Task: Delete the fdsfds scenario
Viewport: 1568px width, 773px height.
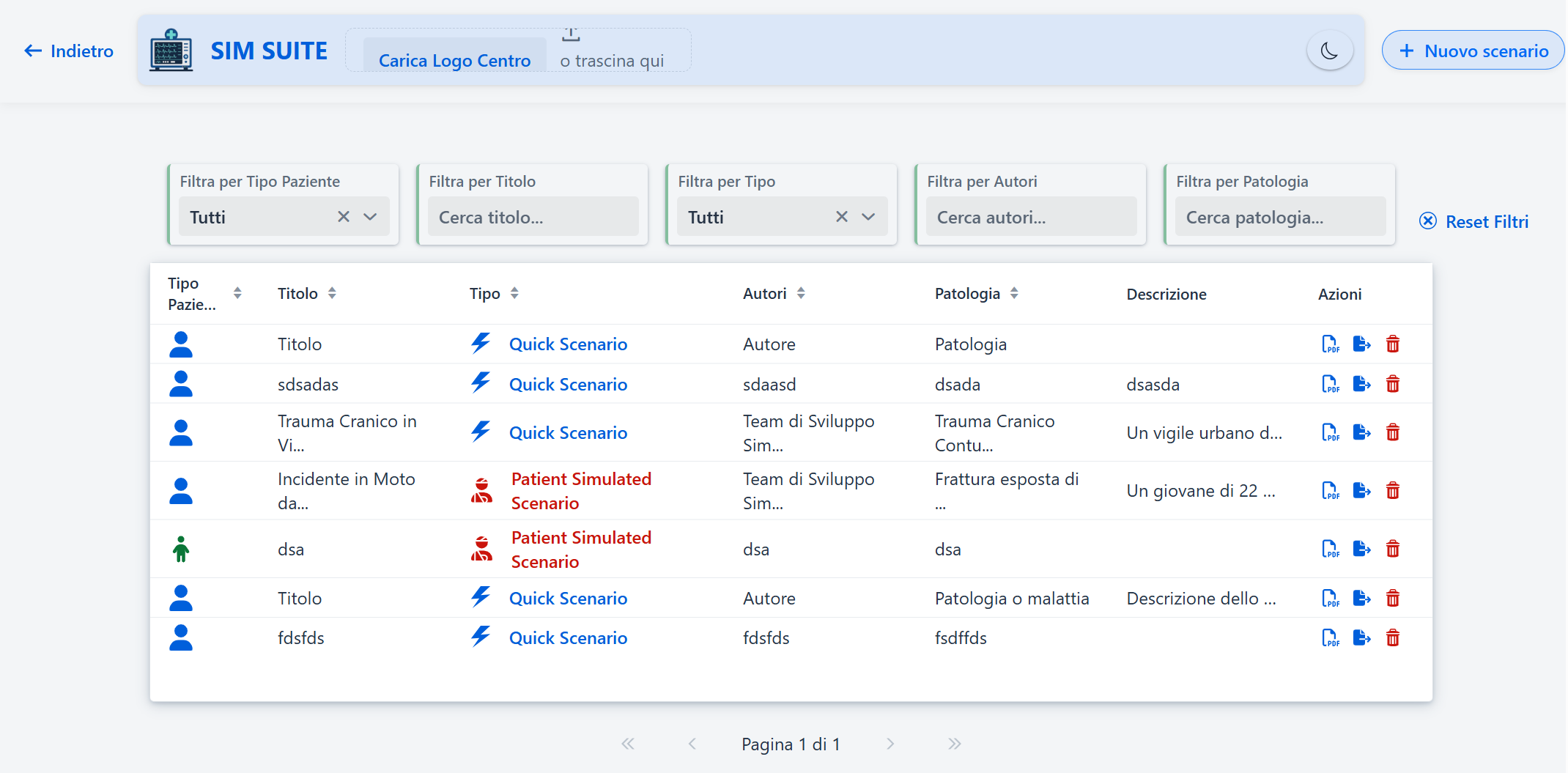Action: pyautogui.click(x=1393, y=638)
